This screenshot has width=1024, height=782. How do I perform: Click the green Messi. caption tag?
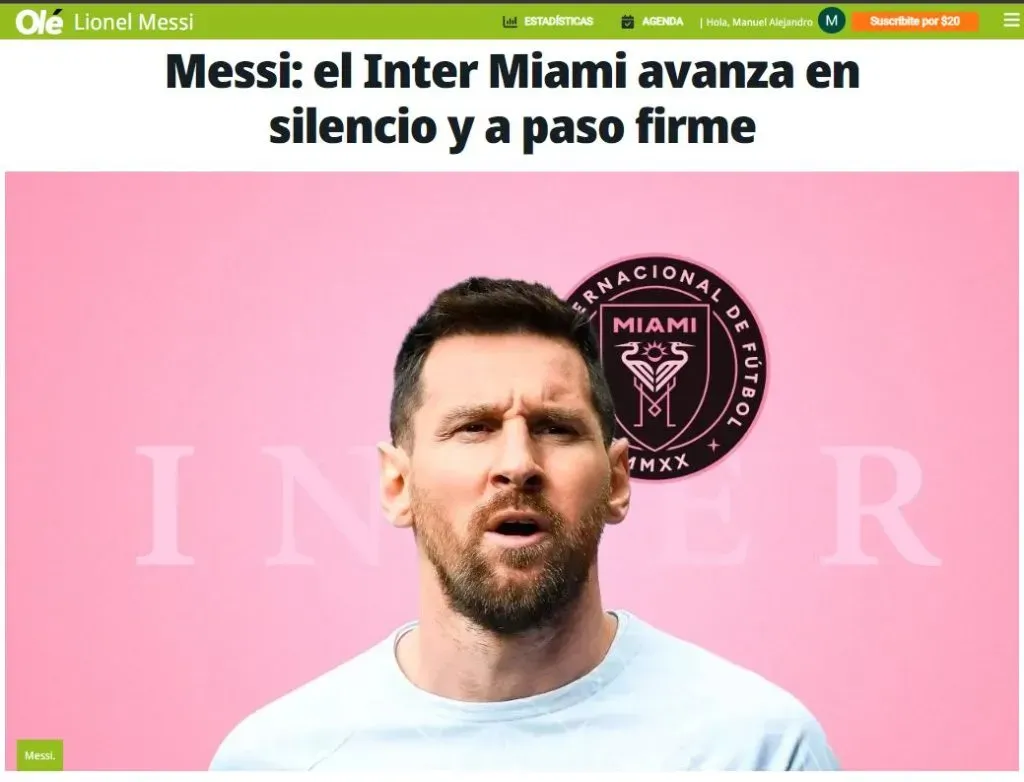[40, 755]
